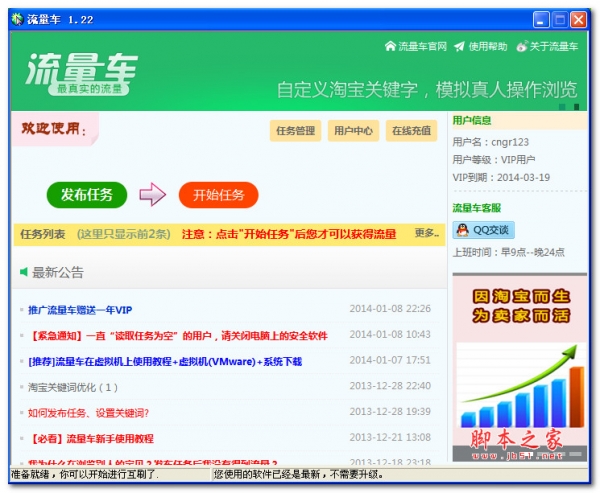Image resolution: width=600 pixels, height=493 pixels.
Task: Click the timestamp 2013-12-28 22:40
Action: [390, 385]
